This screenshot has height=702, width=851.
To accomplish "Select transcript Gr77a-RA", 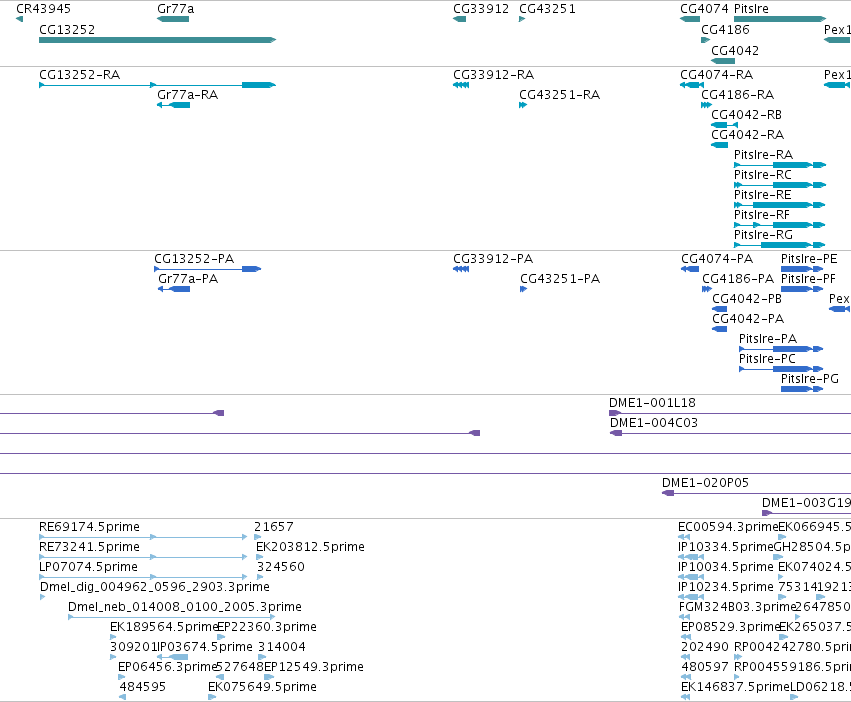I will 173,105.
